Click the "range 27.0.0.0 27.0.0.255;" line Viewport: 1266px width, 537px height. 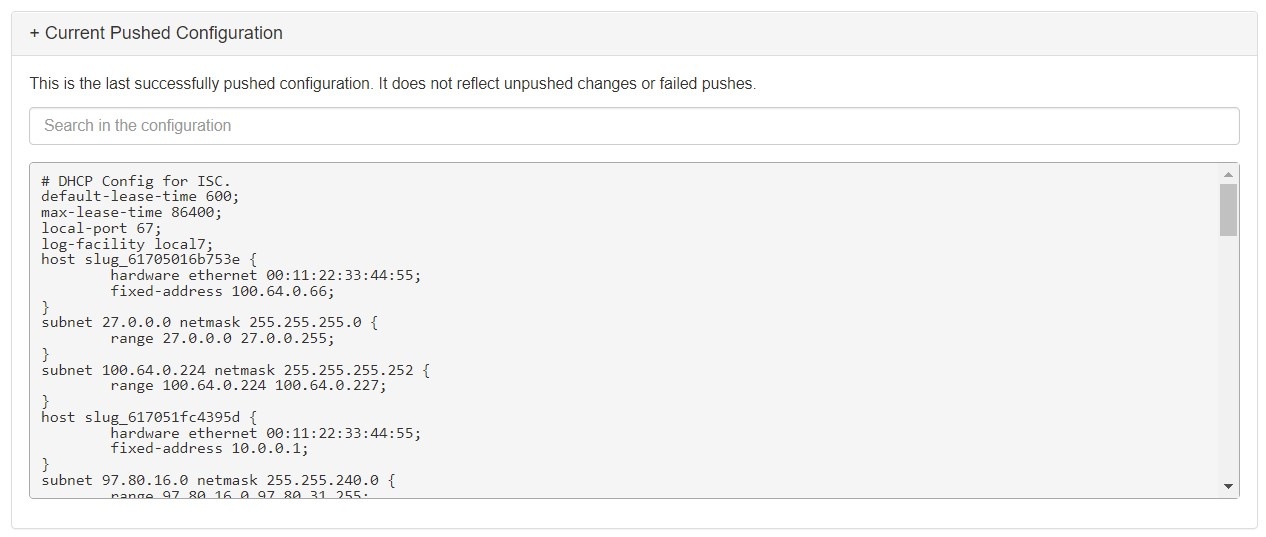[x=222, y=338]
